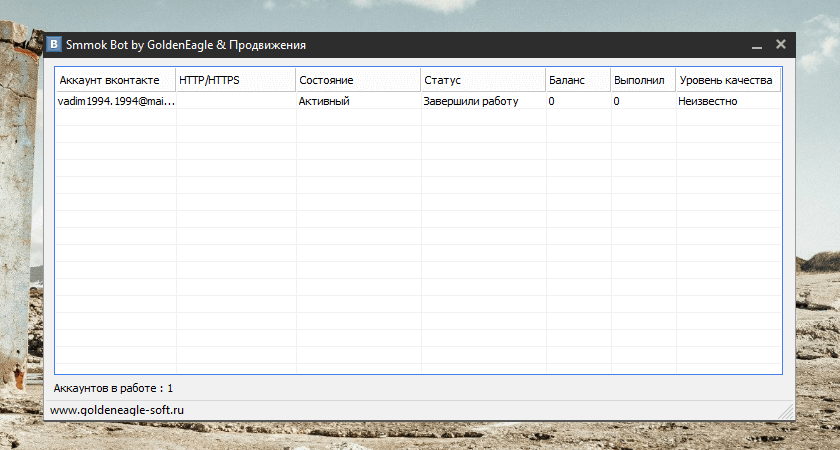
Task: Click the VK app icon in title bar
Action: click(54, 44)
